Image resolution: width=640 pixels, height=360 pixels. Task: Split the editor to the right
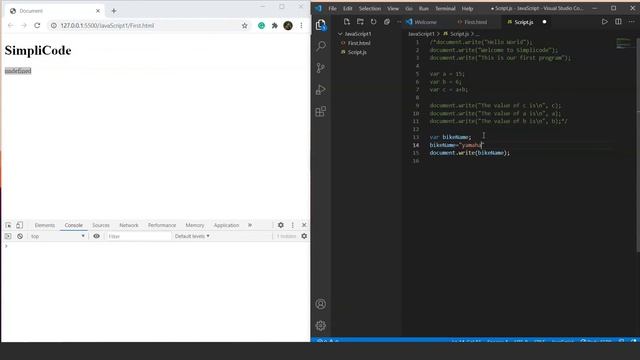(x=618, y=22)
